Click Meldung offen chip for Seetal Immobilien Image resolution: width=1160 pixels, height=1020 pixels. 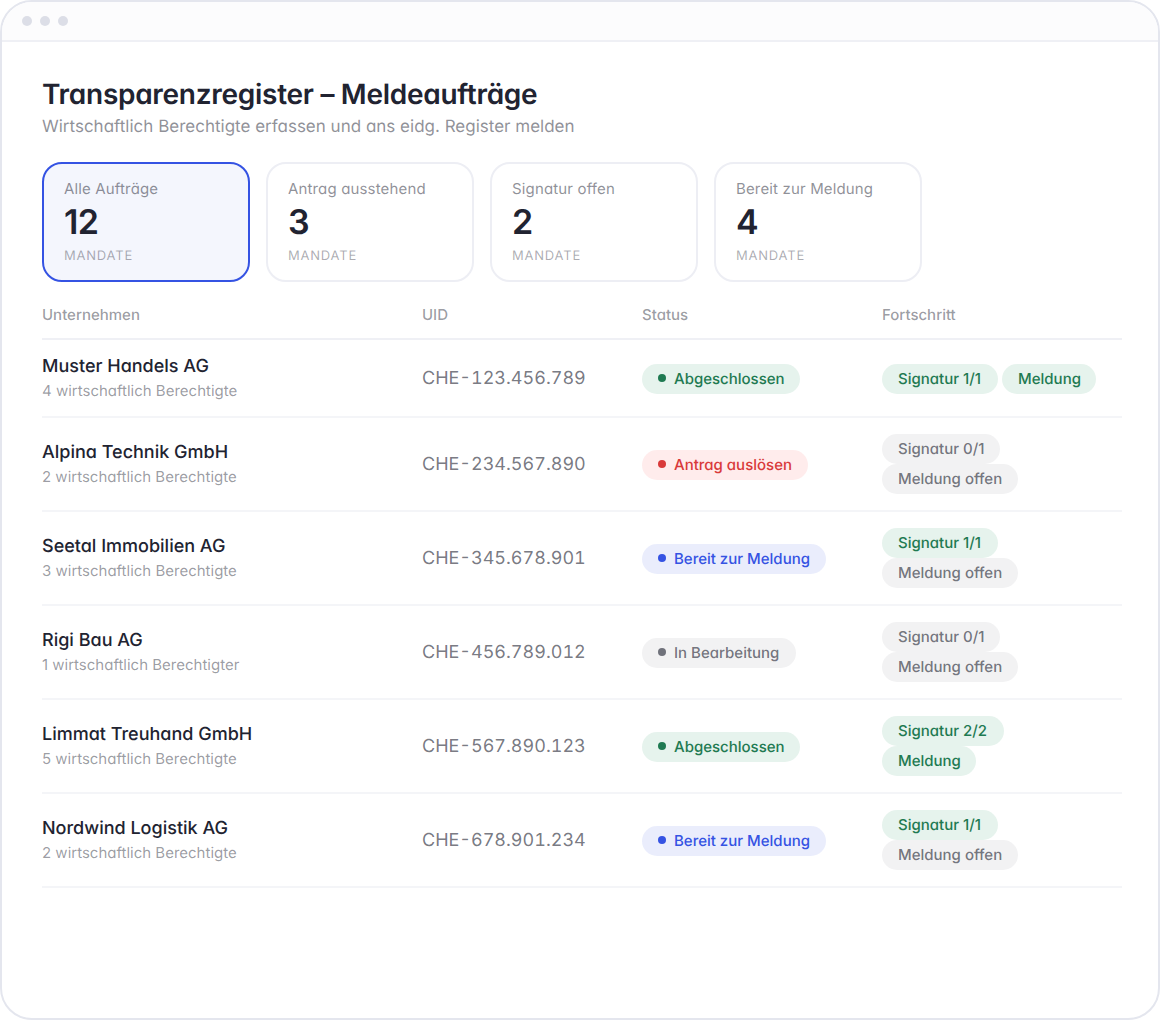(950, 573)
